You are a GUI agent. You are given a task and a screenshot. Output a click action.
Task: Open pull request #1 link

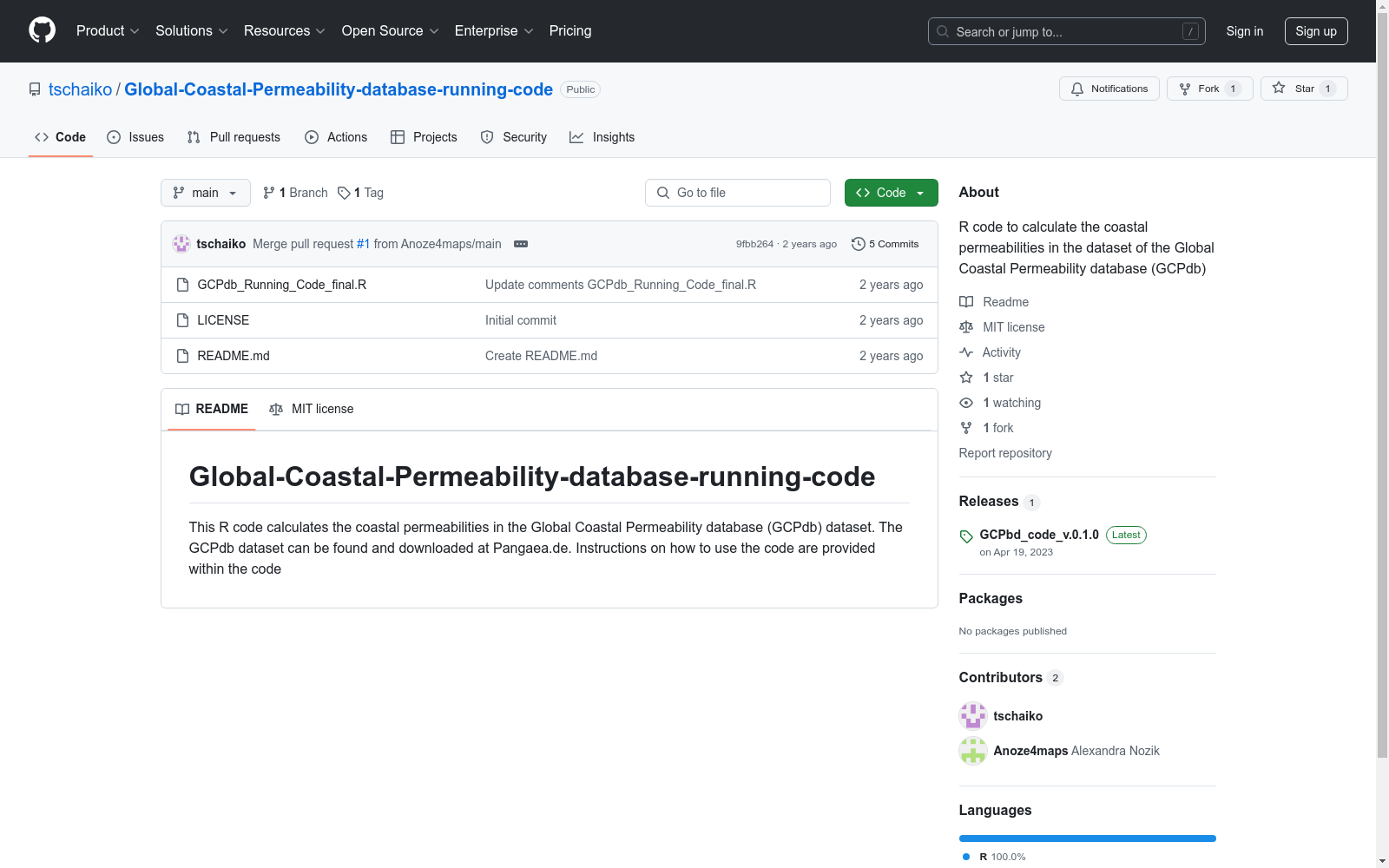(364, 244)
